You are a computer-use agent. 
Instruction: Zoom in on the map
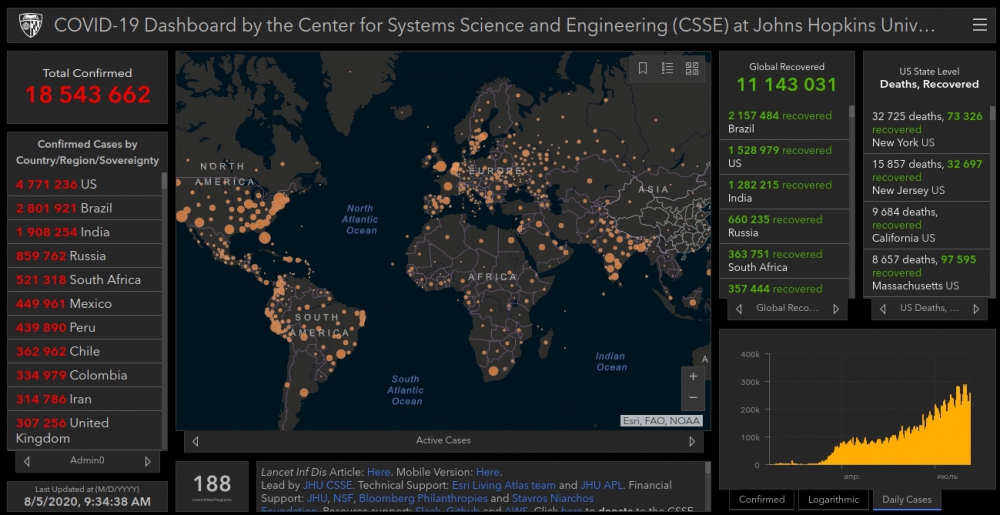coord(693,377)
